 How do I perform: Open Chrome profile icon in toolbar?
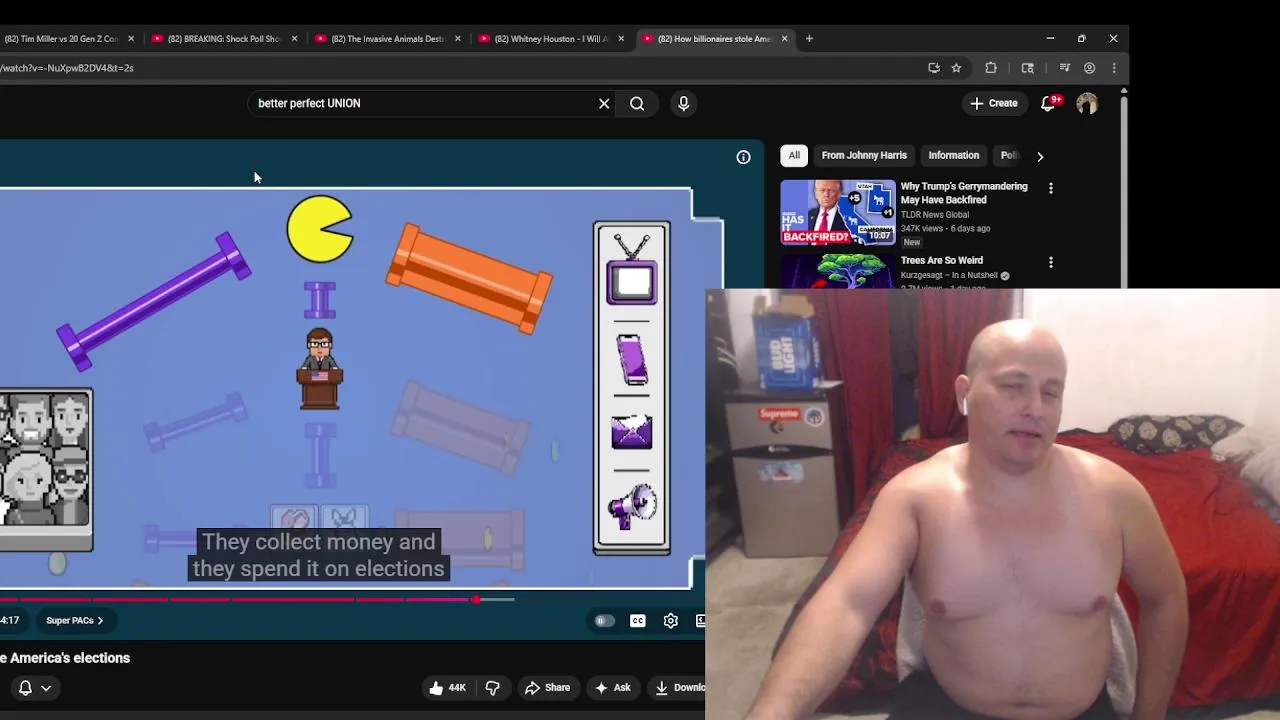tap(1089, 68)
